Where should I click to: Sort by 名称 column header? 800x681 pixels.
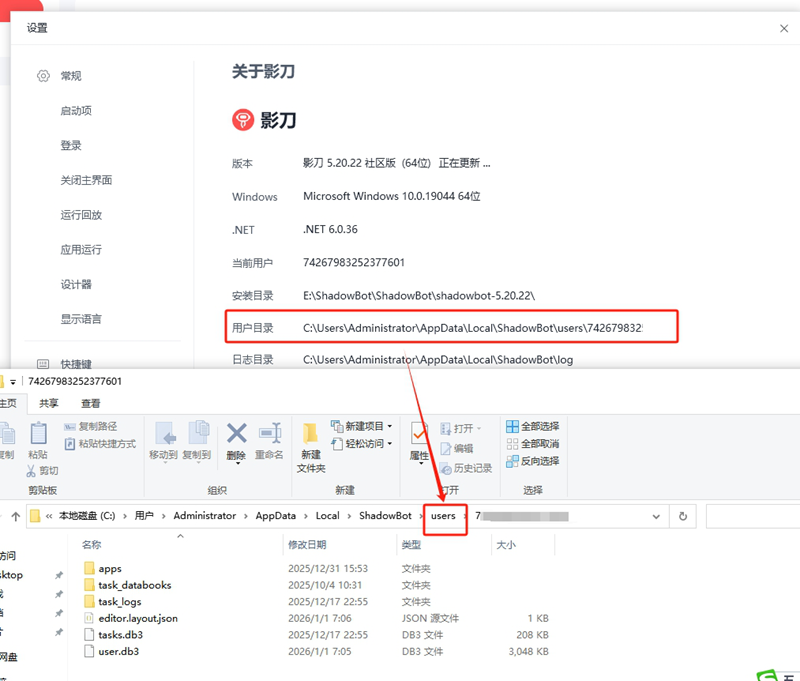(91, 545)
